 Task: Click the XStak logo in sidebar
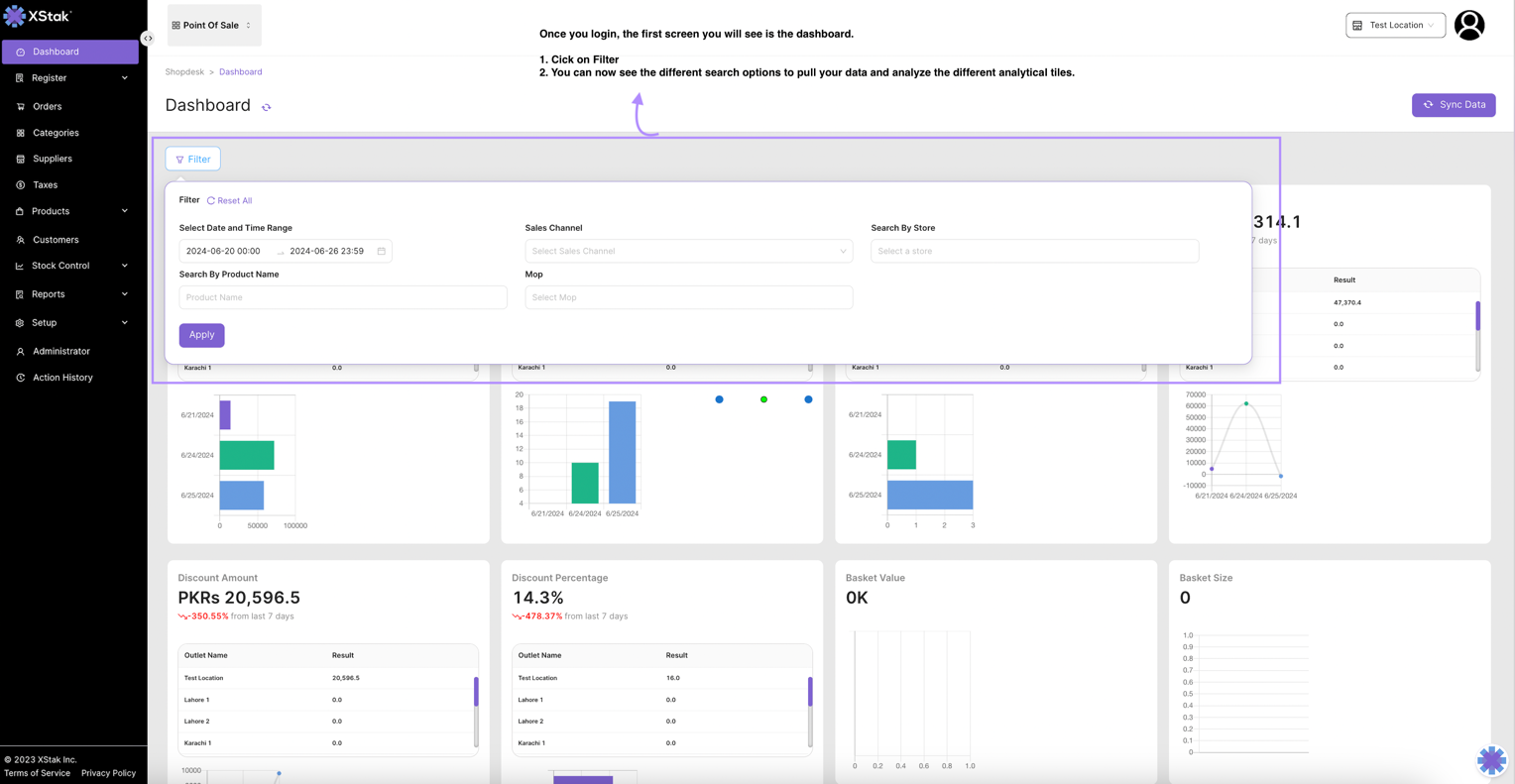38,16
